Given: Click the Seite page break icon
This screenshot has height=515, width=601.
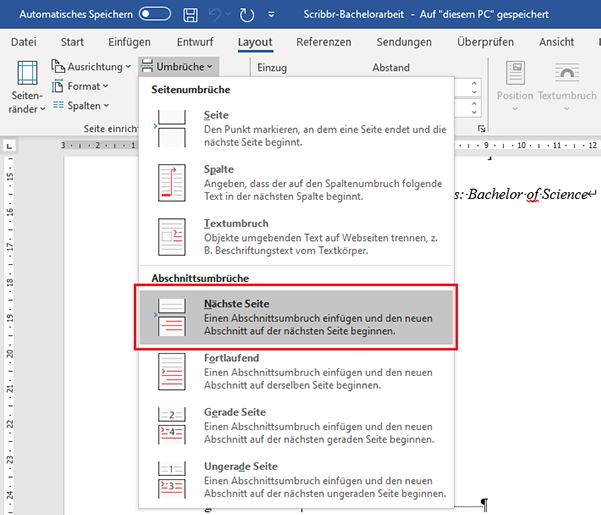Looking at the screenshot, I should 171,128.
